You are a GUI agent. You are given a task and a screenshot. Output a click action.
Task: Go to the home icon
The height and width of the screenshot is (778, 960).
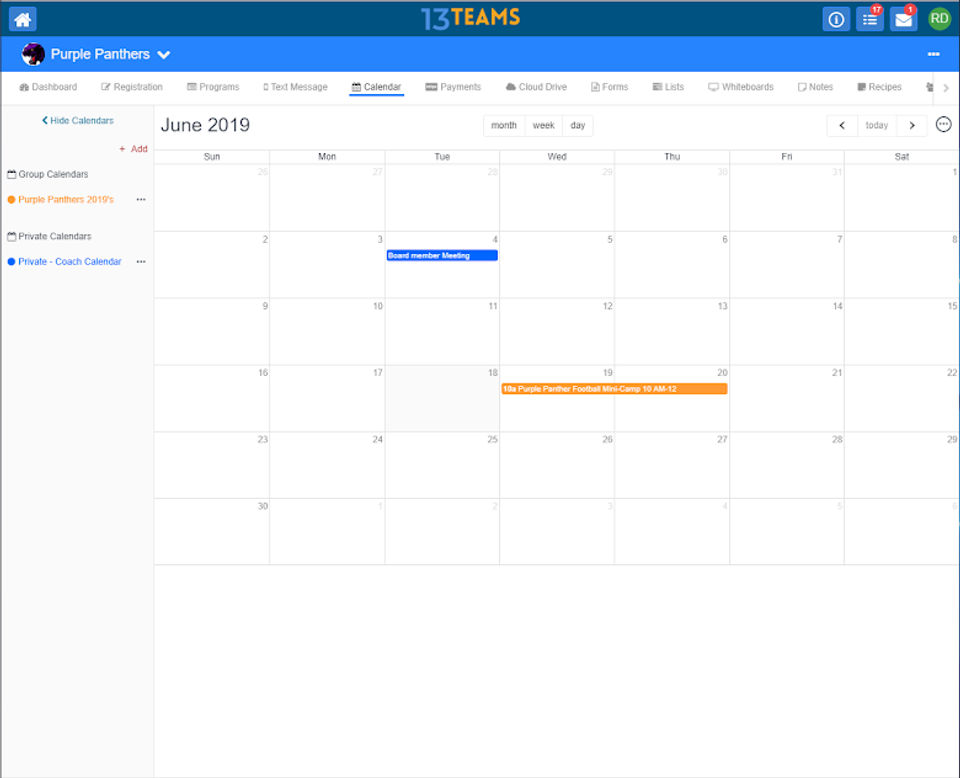(23, 19)
